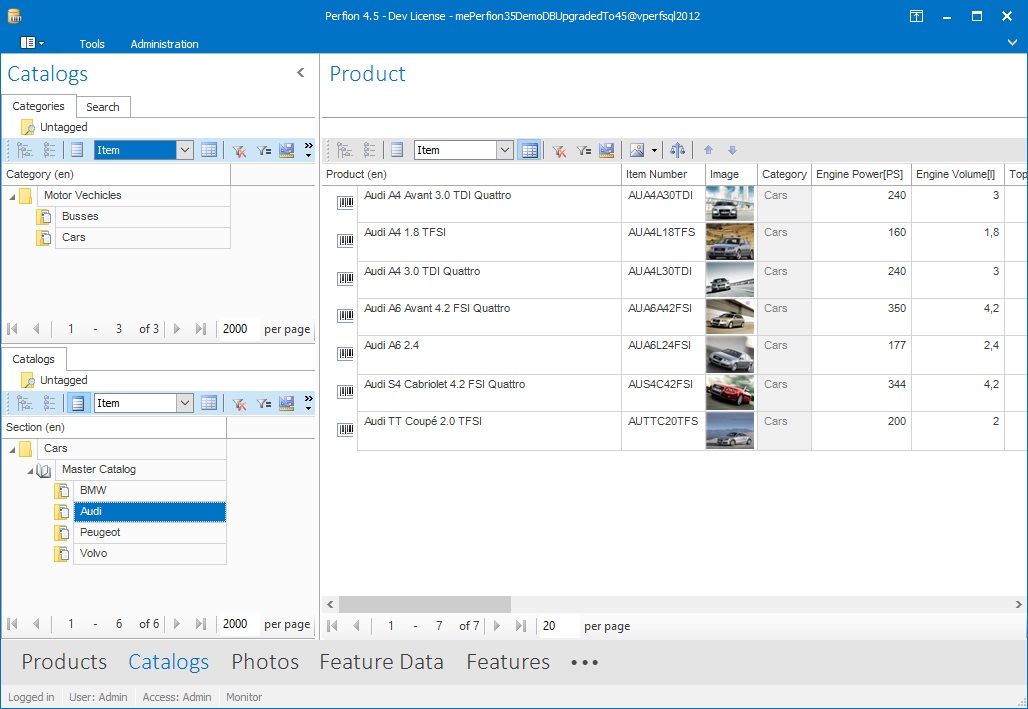The image size is (1028, 709).
Task: Click the Untagged folder icon under Categories tab
Action: pos(28,127)
